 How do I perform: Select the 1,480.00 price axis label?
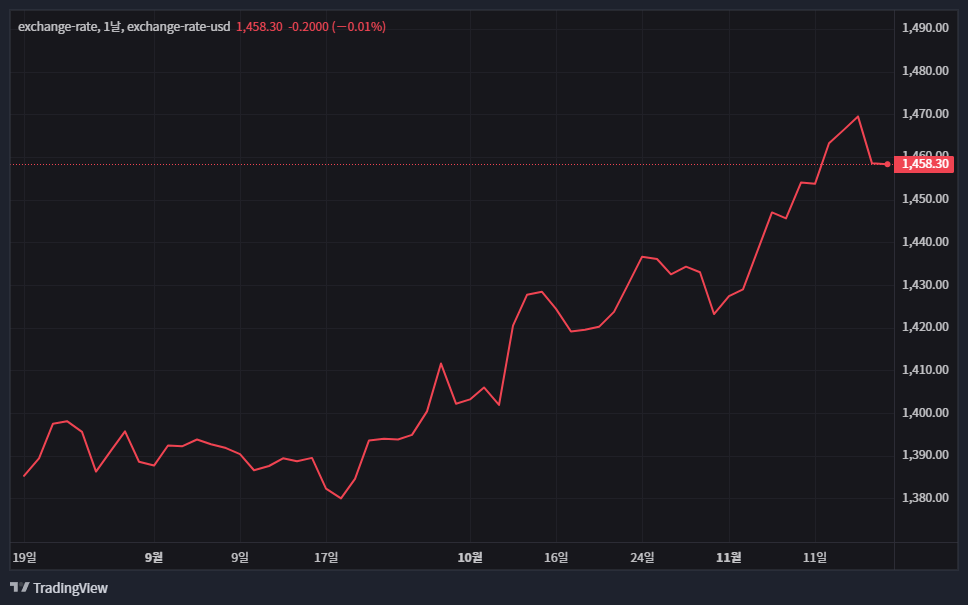click(x=924, y=71)
